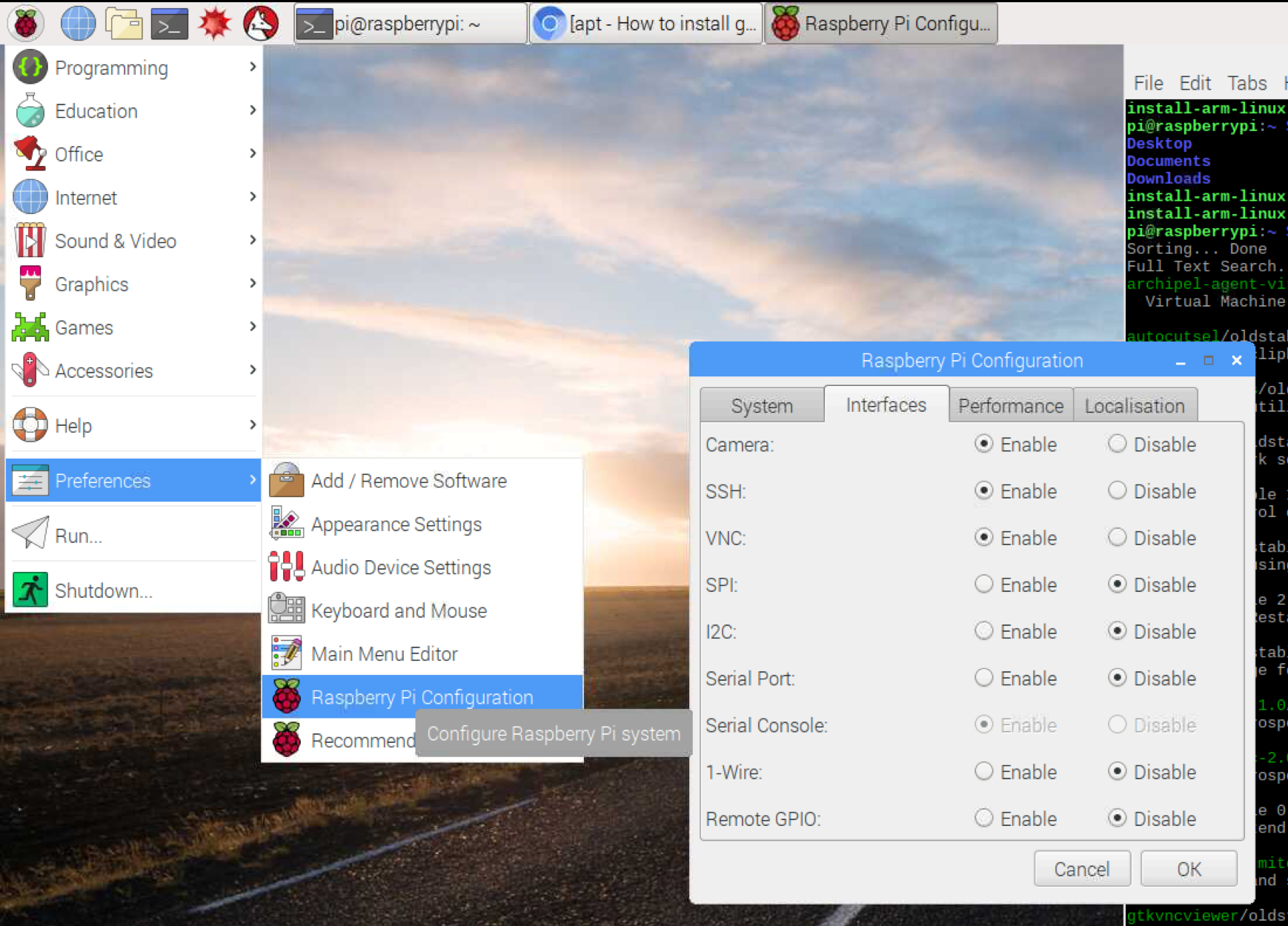Click the Recommended Software raspberry icon

tap(287, 739)
